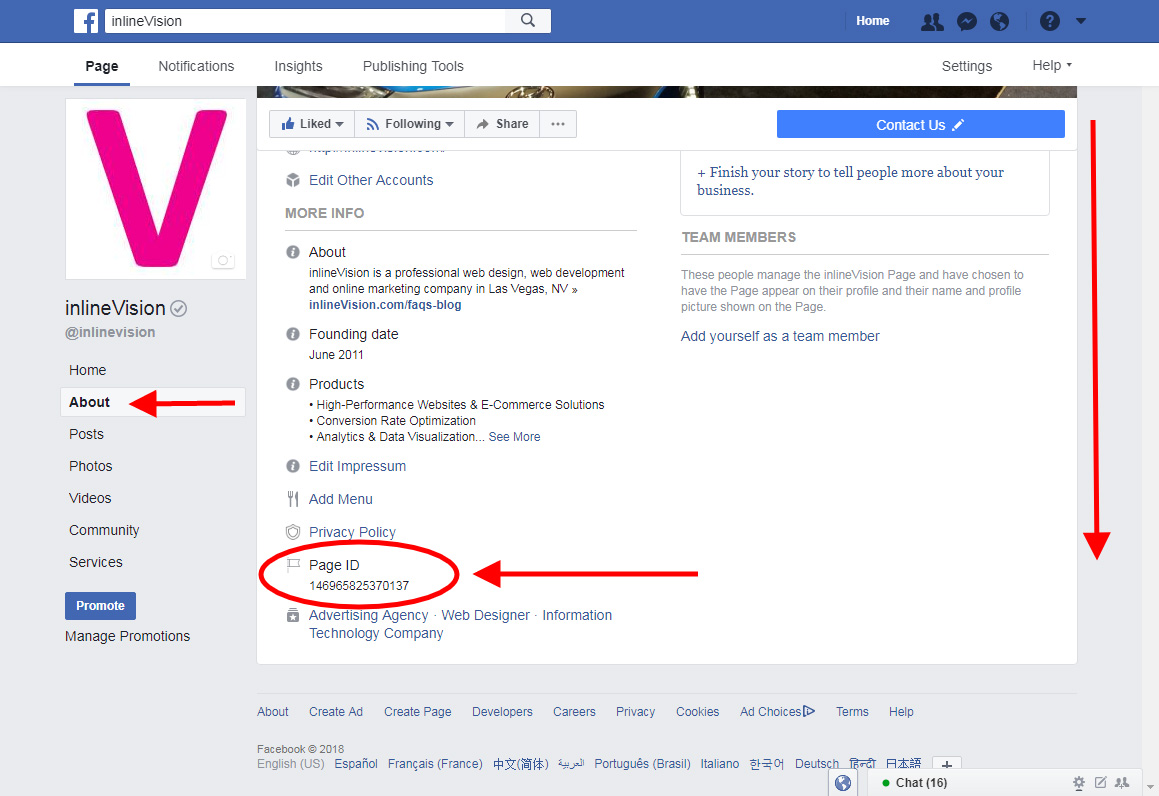Open the Liked dropdown button

(312, 124)
